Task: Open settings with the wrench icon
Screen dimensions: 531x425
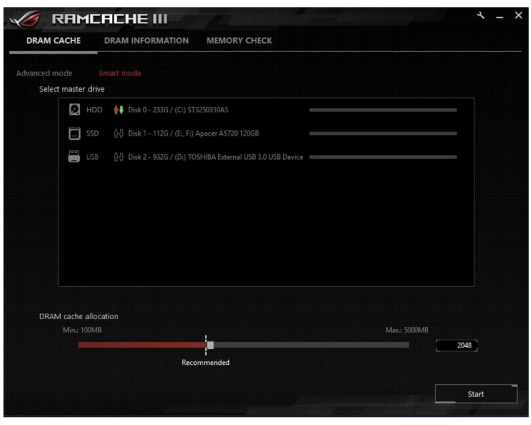Action: 481,16
